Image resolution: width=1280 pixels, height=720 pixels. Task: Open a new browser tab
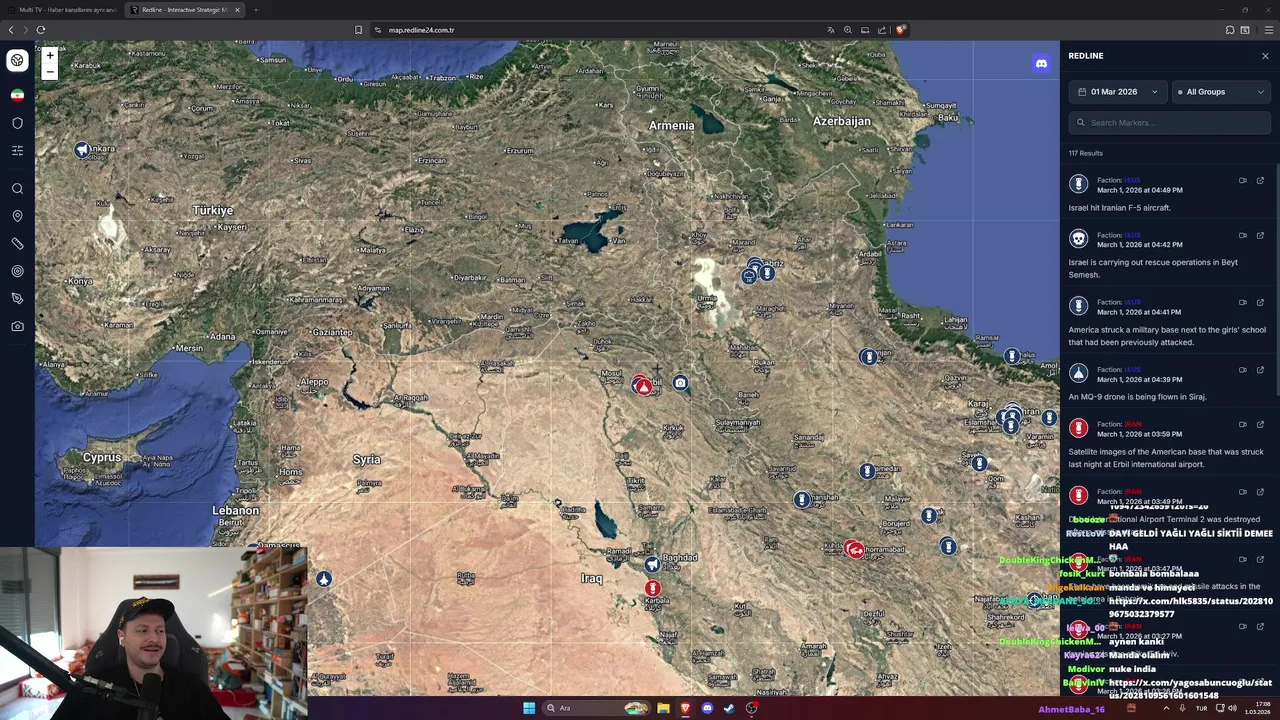click(256, 10)
